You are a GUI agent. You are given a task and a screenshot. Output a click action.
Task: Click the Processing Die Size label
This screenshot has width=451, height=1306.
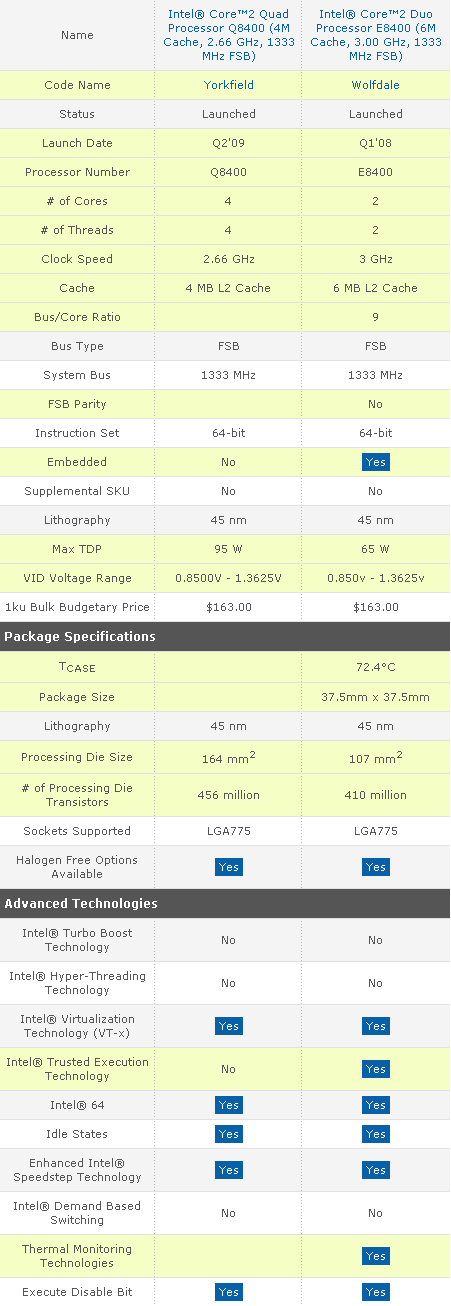pos(77,757)
